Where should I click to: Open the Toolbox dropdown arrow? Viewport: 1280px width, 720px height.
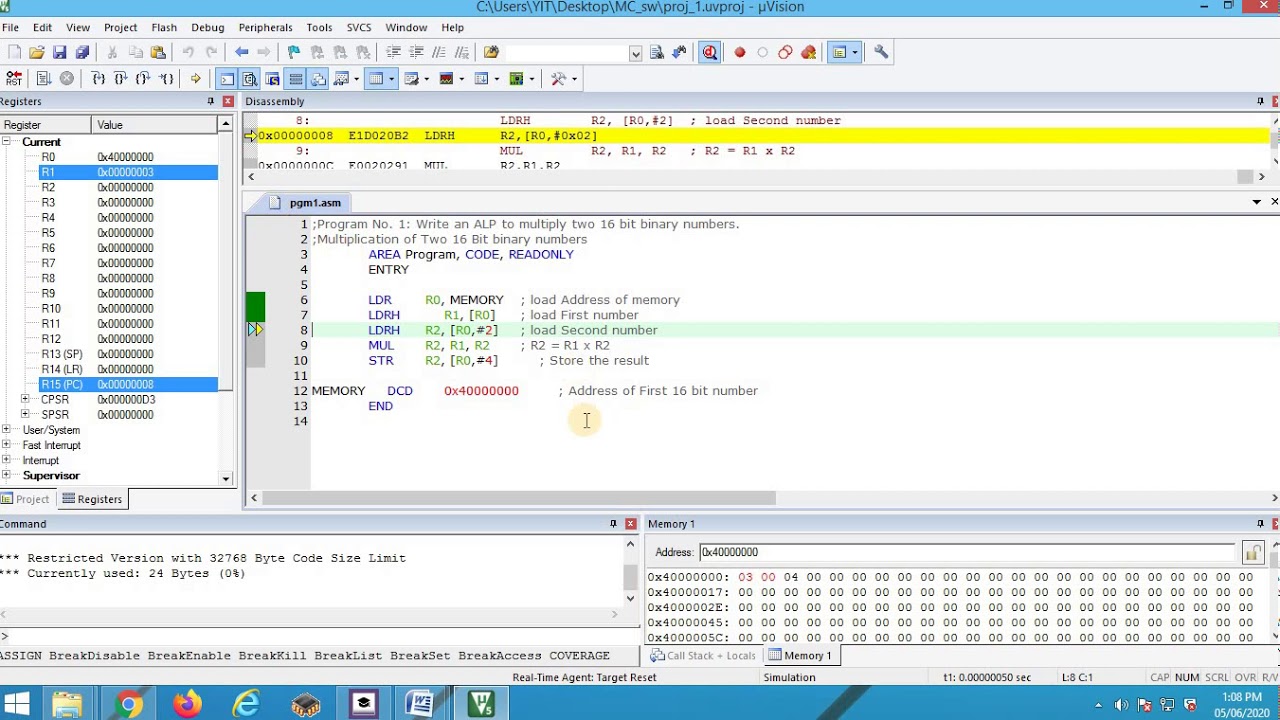click(574, 78)
